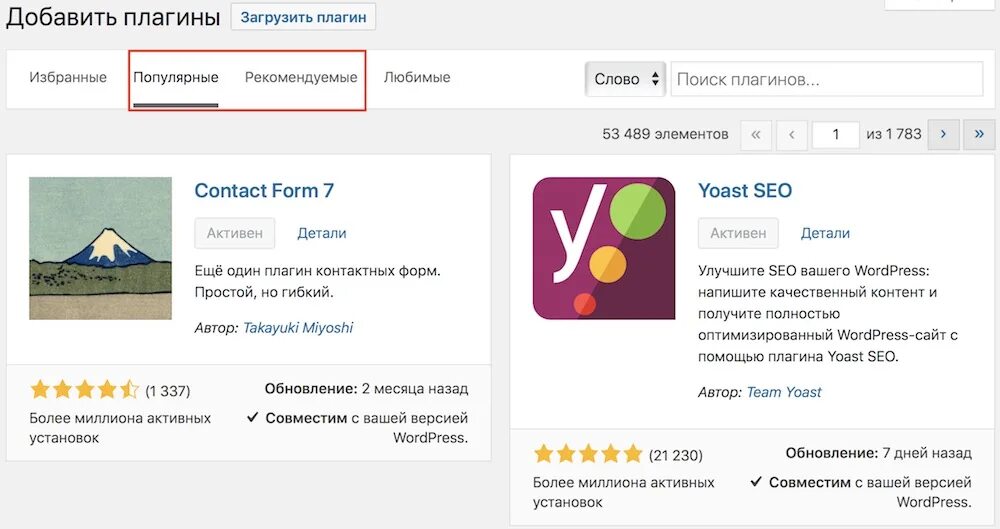Open the Любимые tab

(417, 77)
